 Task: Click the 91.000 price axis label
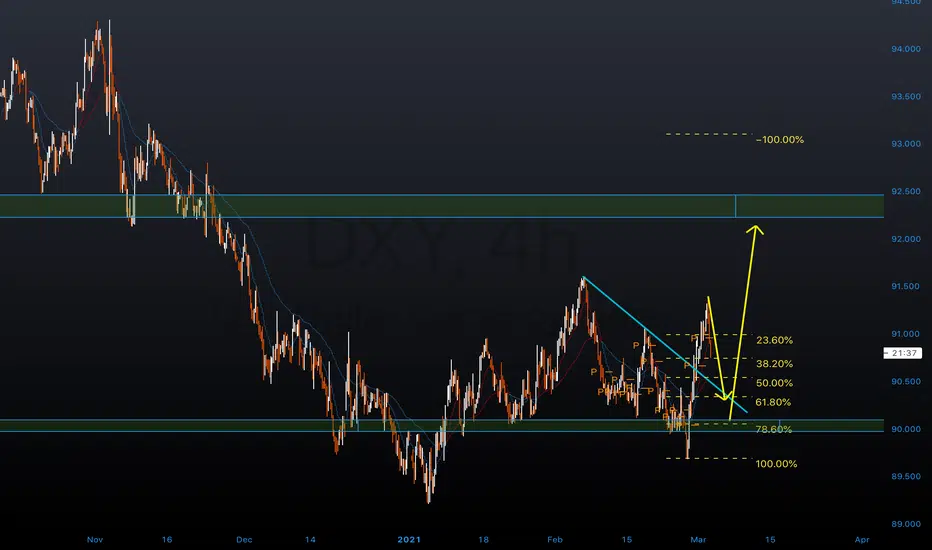[x=906, y=334]
